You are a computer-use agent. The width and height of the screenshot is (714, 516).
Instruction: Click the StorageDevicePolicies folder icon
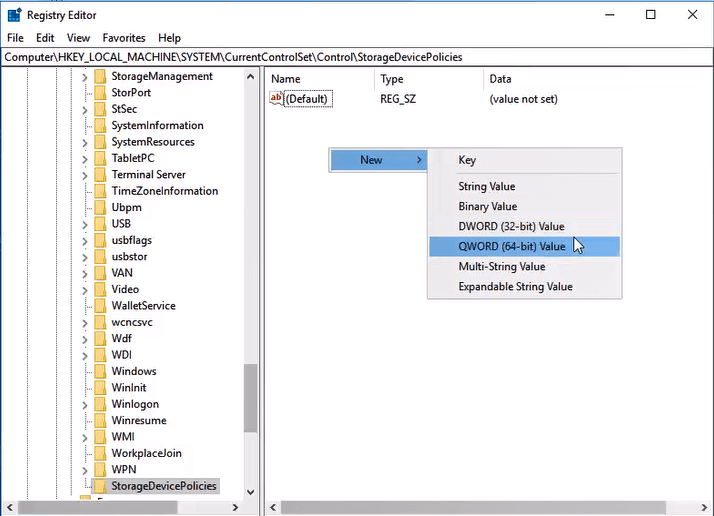pos(99,486)
